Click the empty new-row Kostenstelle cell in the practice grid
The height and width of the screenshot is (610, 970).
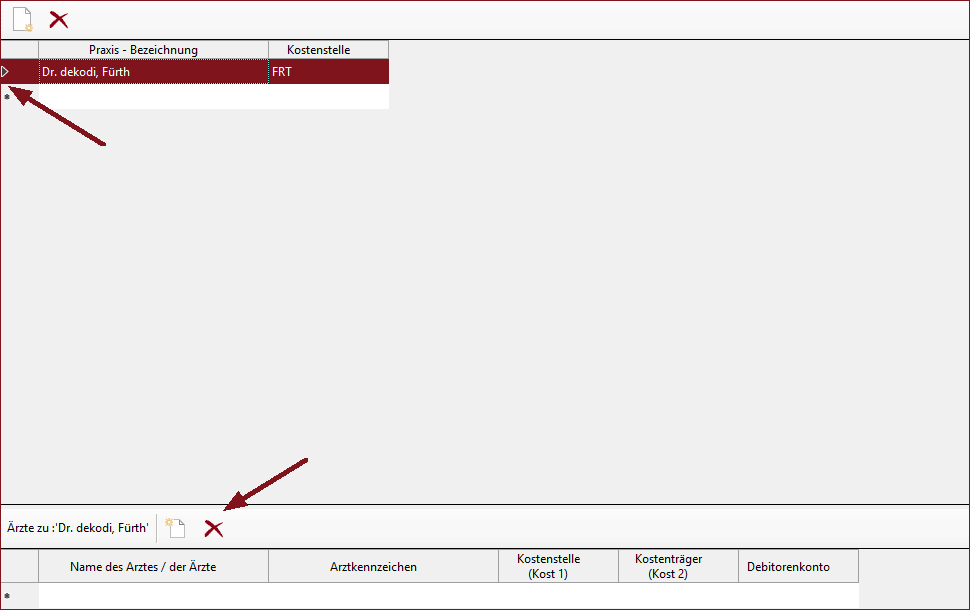point(328,97)
